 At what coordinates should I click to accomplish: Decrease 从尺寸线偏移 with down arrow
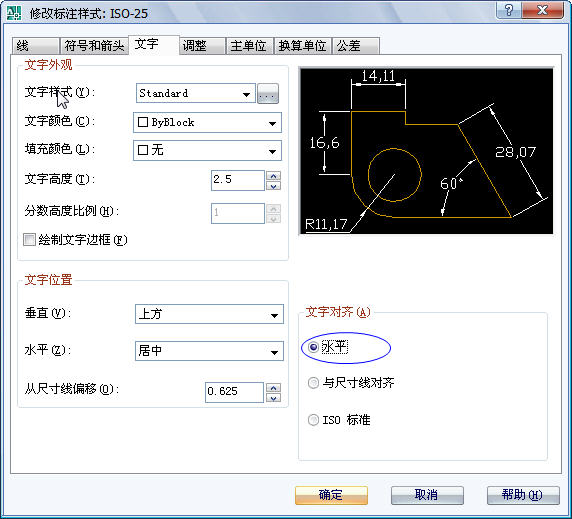[274, 398]
